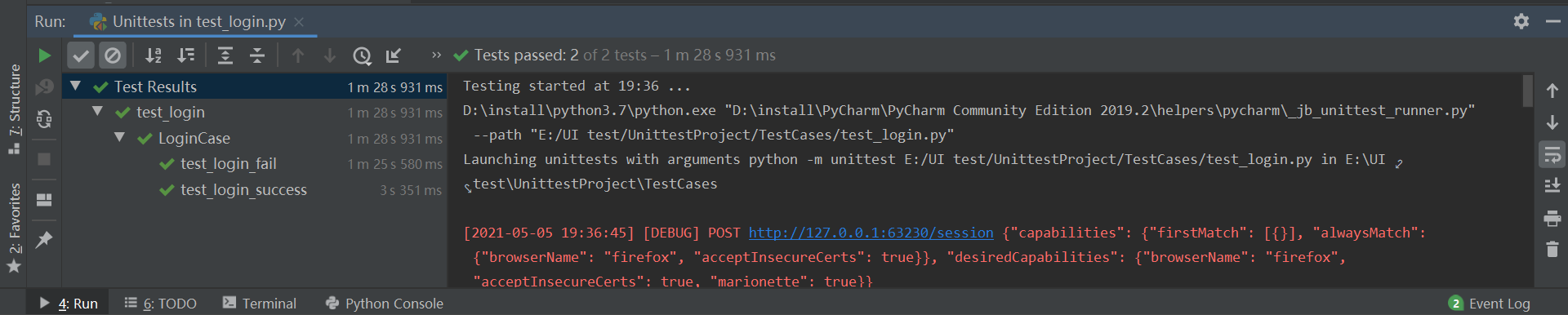The image size is (1568, 315).
Task: Open the Terminal tool window
Action: point(260,304)
